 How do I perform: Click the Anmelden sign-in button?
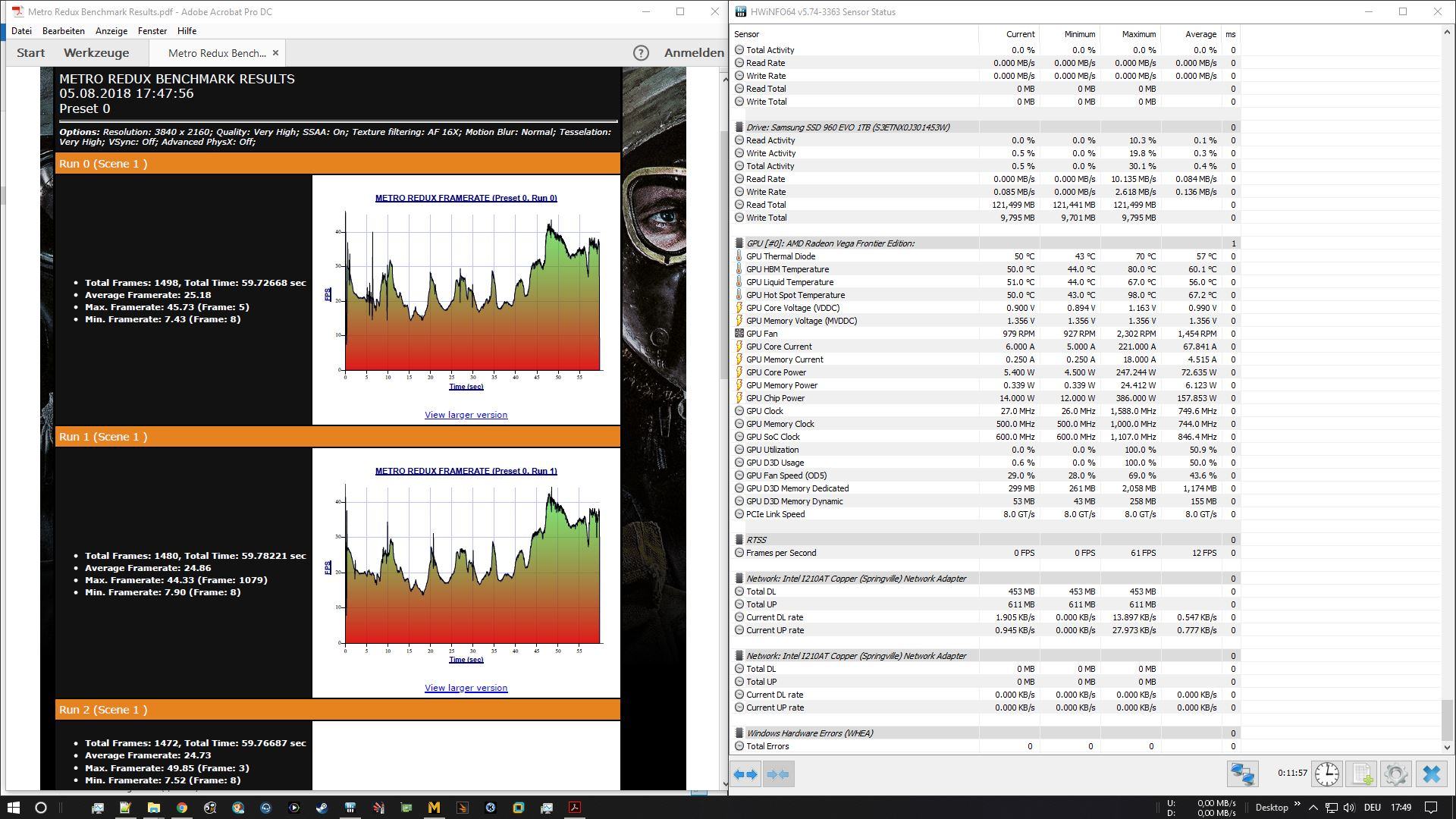tap(694, 53)
